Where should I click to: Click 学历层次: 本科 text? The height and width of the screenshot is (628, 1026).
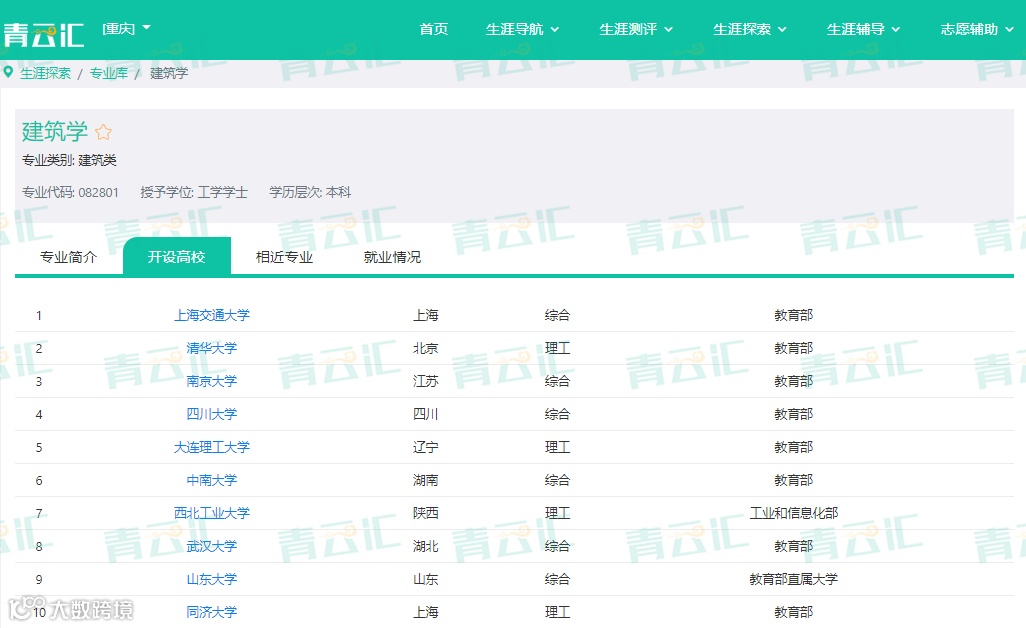[x=310, y=192]
